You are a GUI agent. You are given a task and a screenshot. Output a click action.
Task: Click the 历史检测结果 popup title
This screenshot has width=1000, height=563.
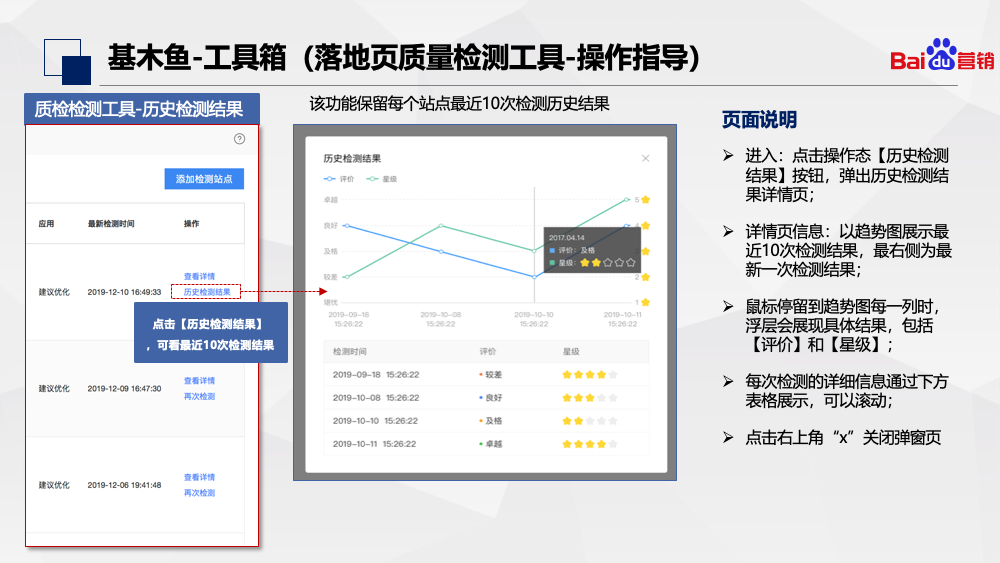click(352, 158)
